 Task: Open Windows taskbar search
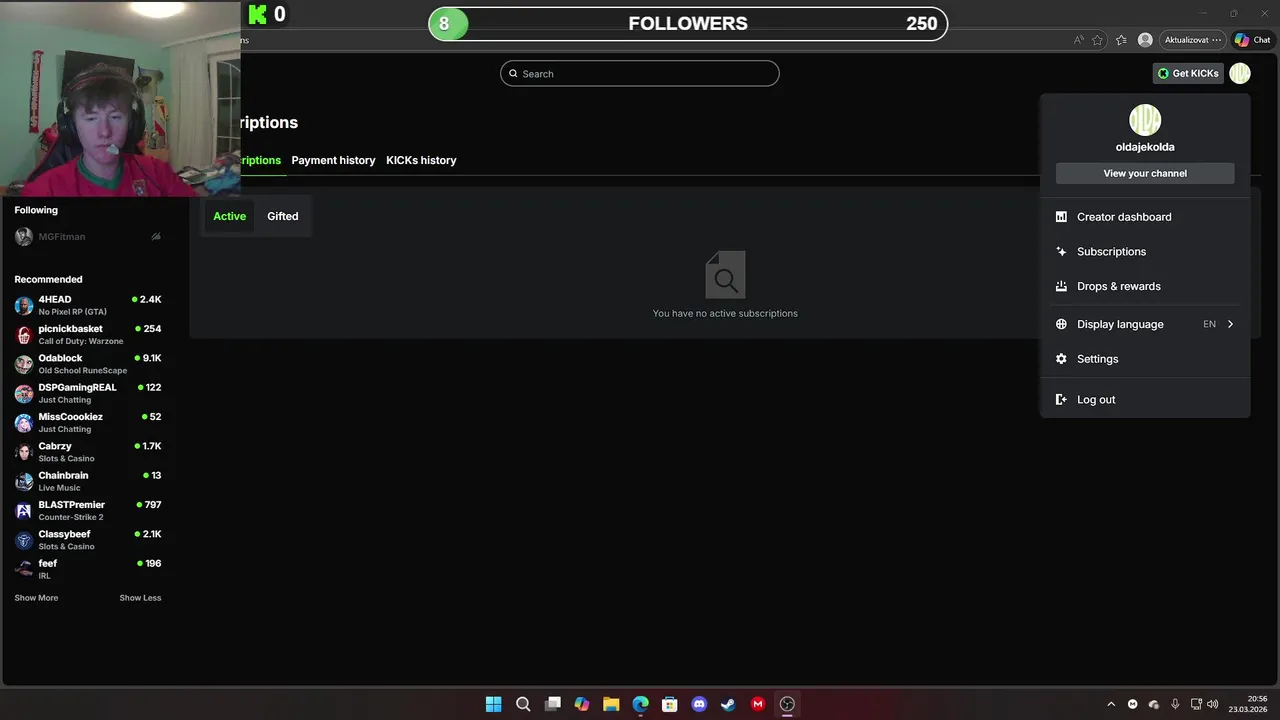coord(523,704)
